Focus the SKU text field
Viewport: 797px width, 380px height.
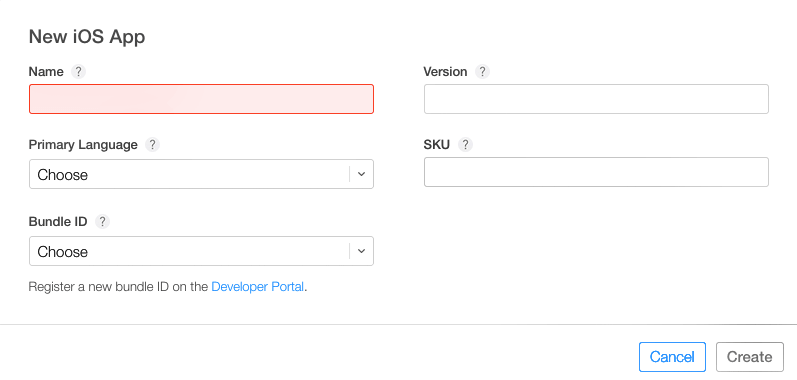click(x=596, y=172)
